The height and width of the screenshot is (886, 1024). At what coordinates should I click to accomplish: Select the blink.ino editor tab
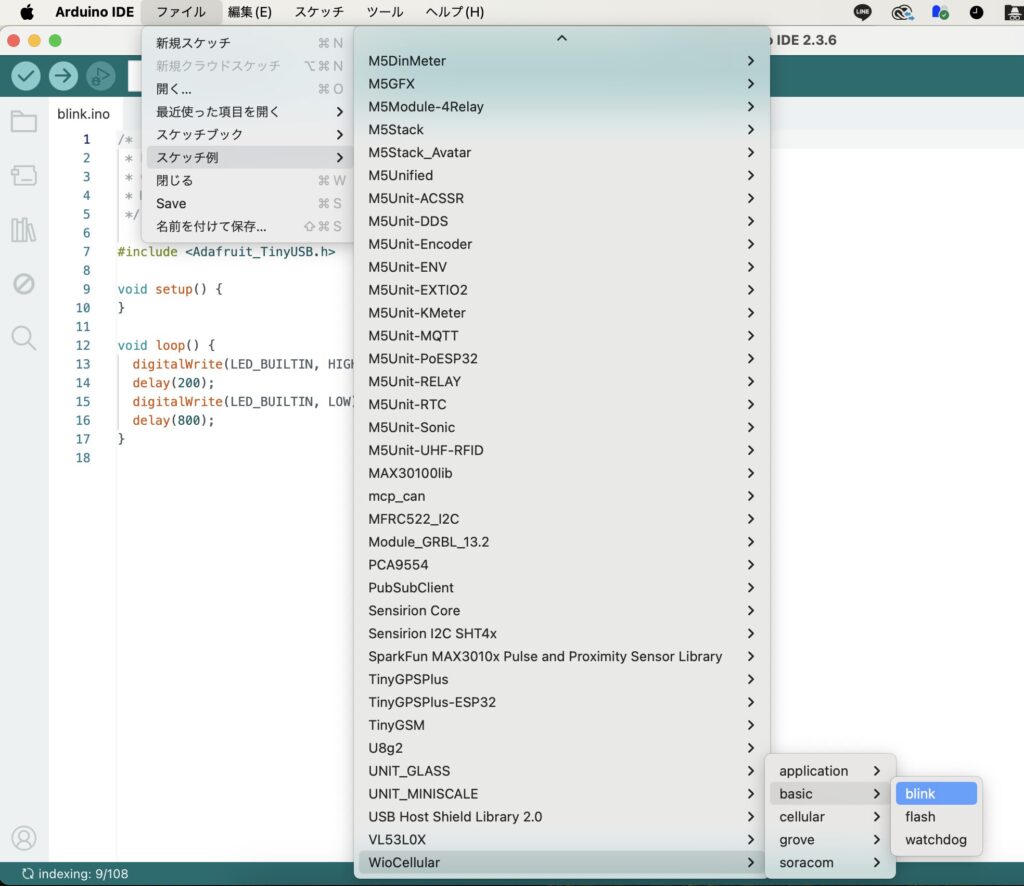84,114
